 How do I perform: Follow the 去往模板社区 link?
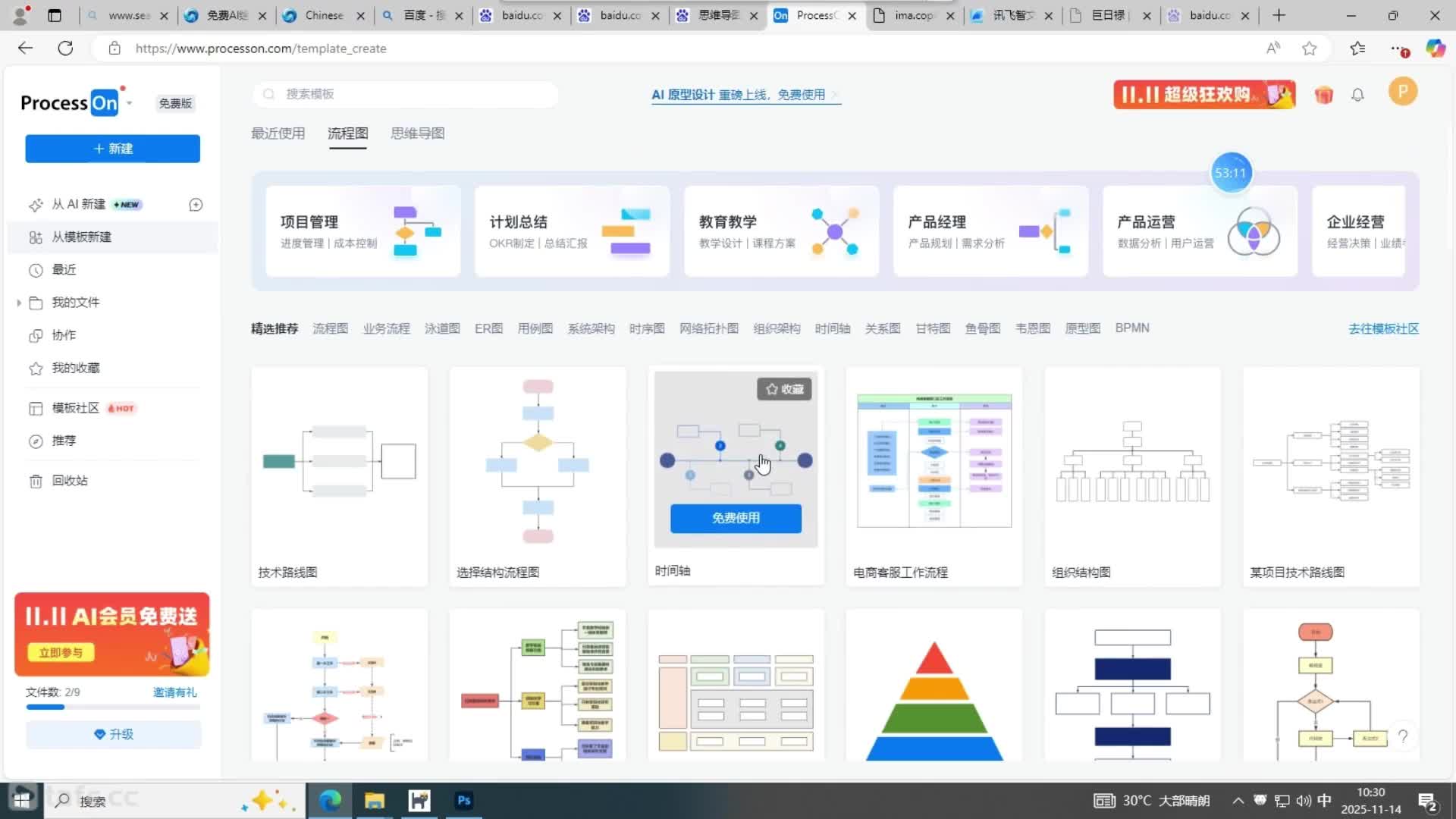(x=1383, y=328)
